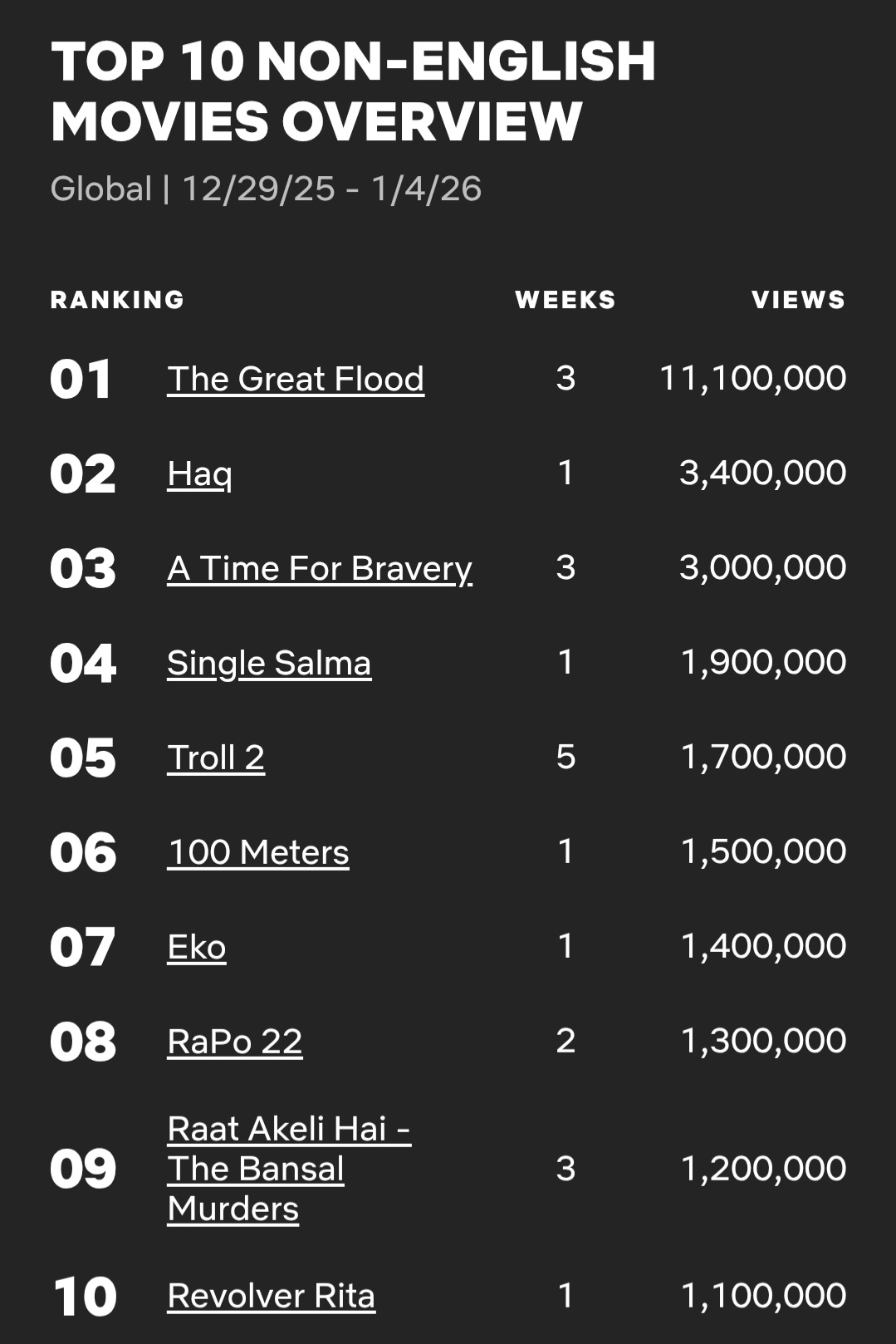Click rank number 10
The width and height of the screenshot is (896, 1344).
pyautogui.click(x=84, y=1297)
